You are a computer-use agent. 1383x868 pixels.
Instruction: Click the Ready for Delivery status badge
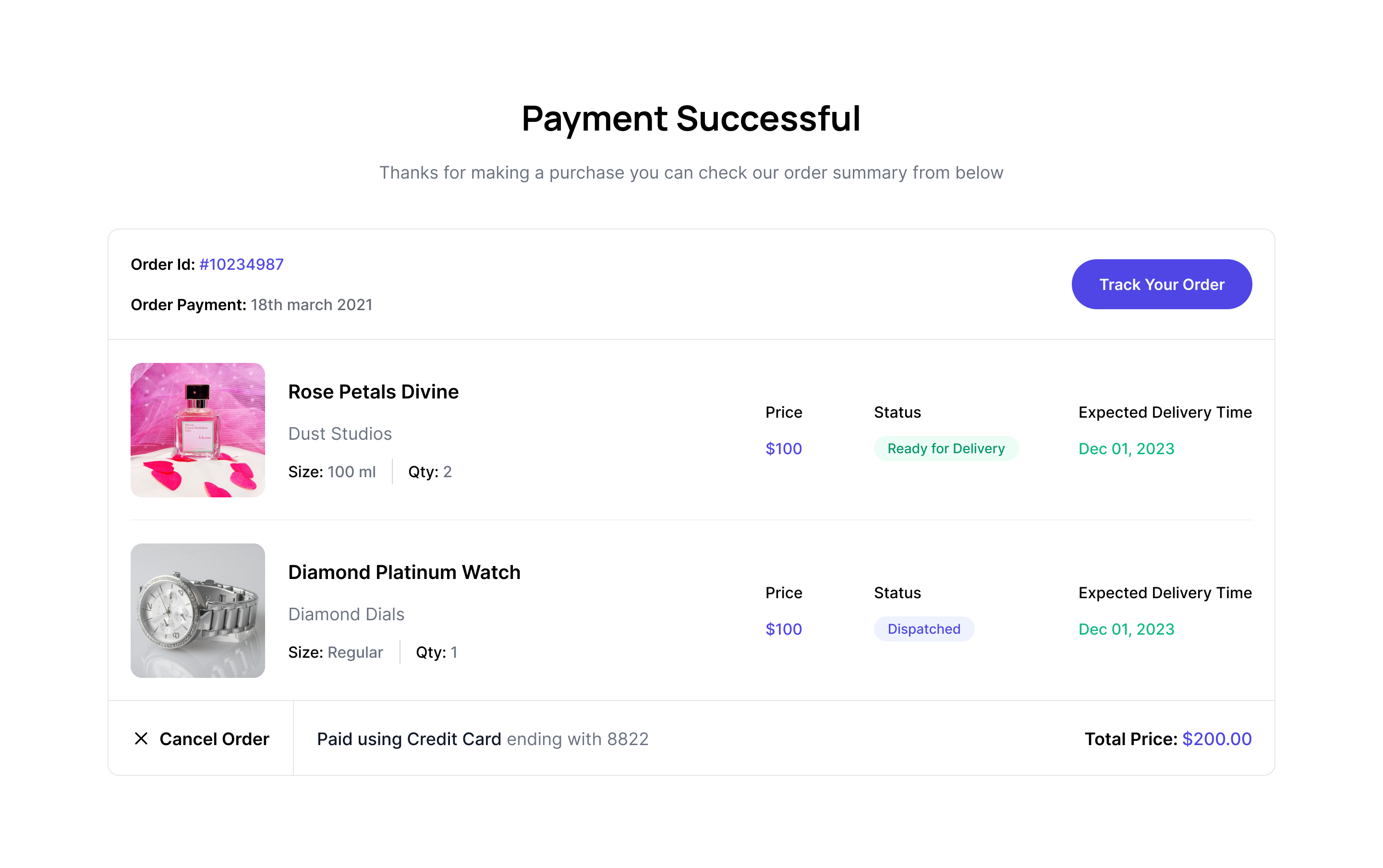[x=946, y=448]
